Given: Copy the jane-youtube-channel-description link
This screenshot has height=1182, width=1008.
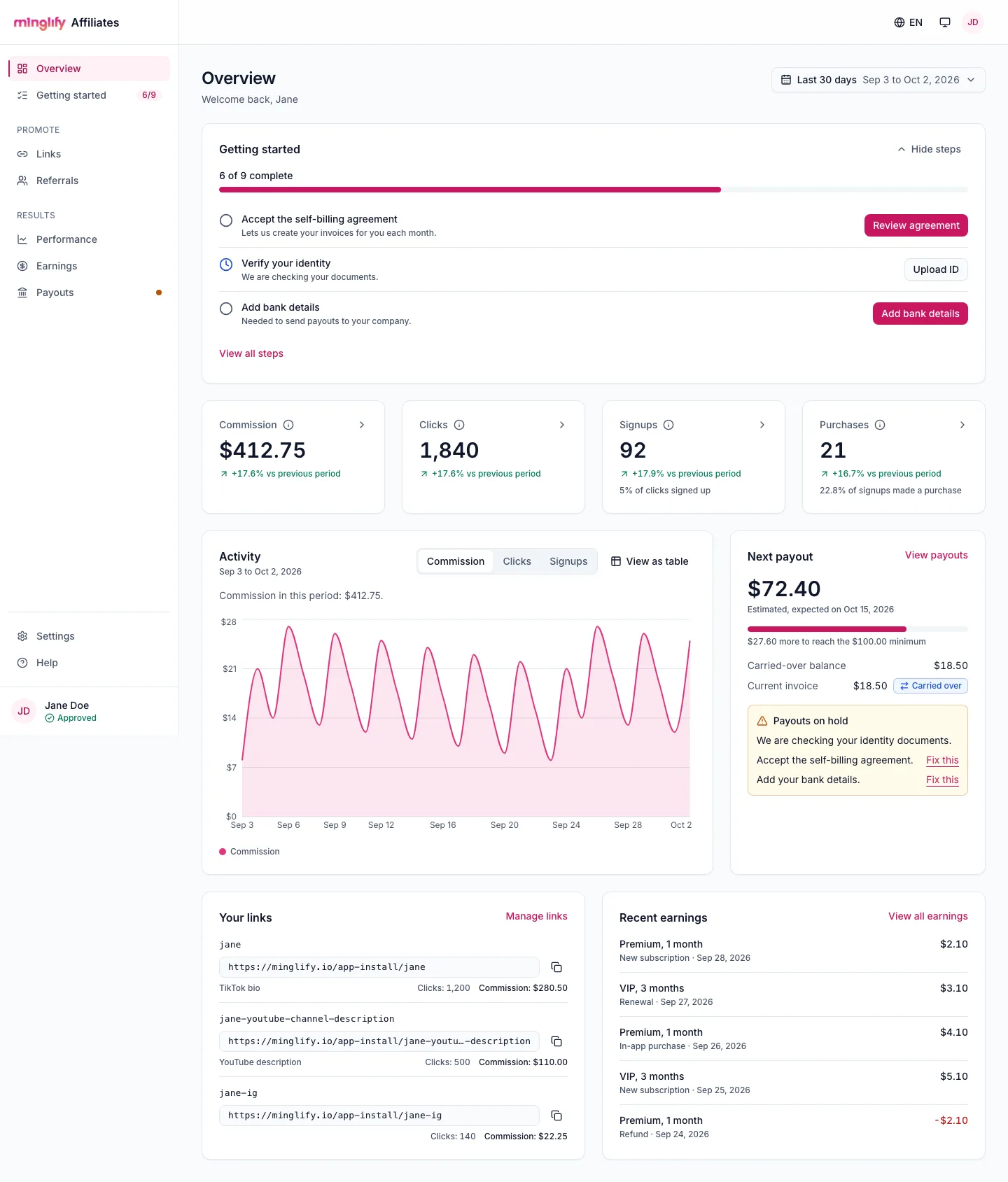Looking at the screenshot, I should point(556,1041).
